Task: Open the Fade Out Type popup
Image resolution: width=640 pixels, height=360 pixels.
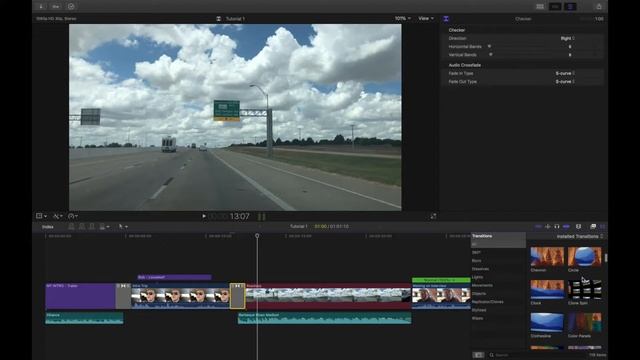Action: (x=565, y=82)
